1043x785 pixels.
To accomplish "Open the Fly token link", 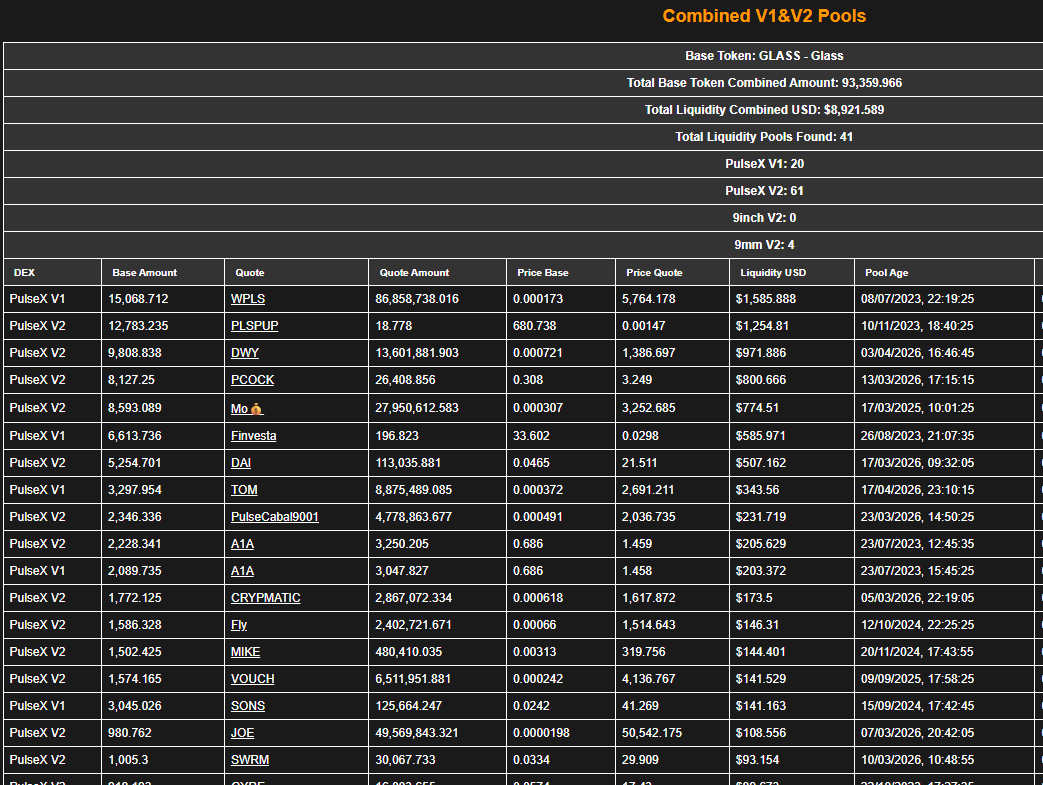I will point(239,625).
